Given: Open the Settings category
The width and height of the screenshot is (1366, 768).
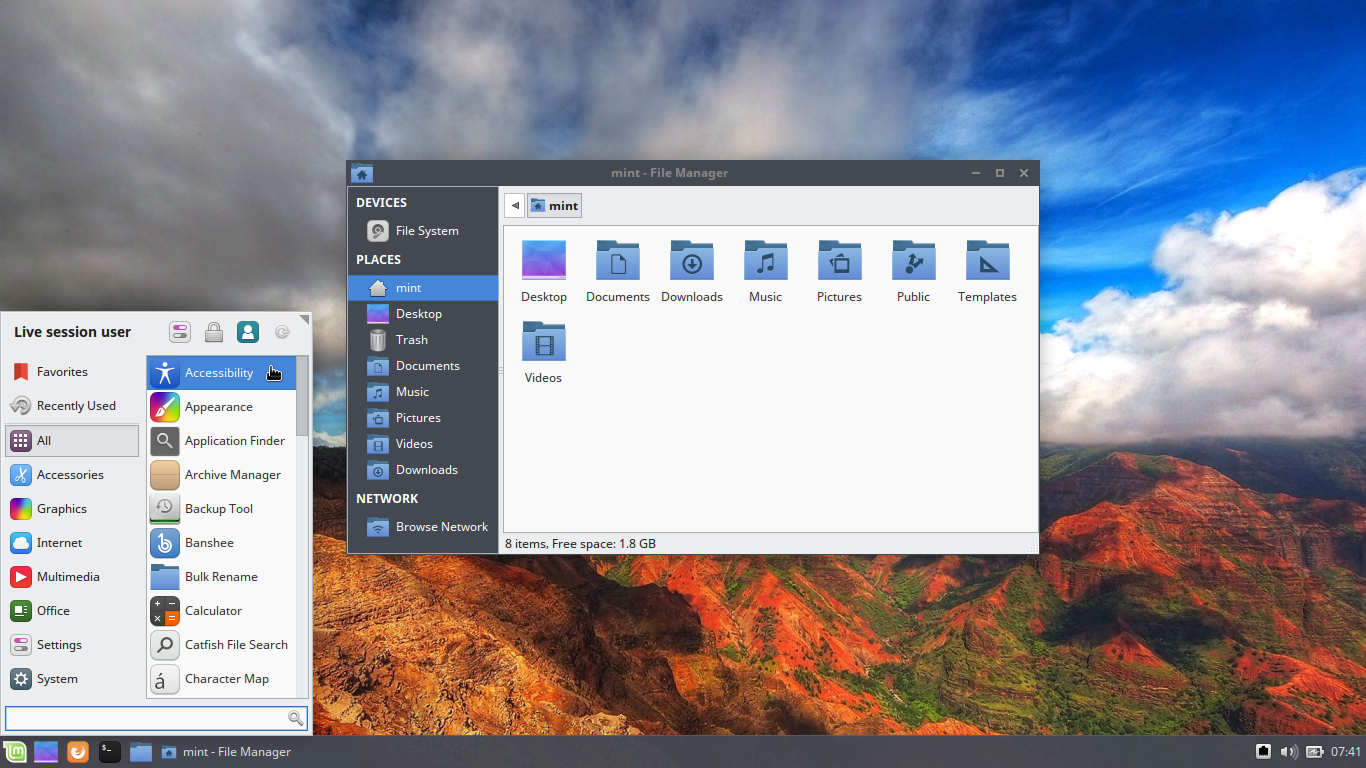Looking at the screenshot, I should pyautogui.click(x=72, y=645).
